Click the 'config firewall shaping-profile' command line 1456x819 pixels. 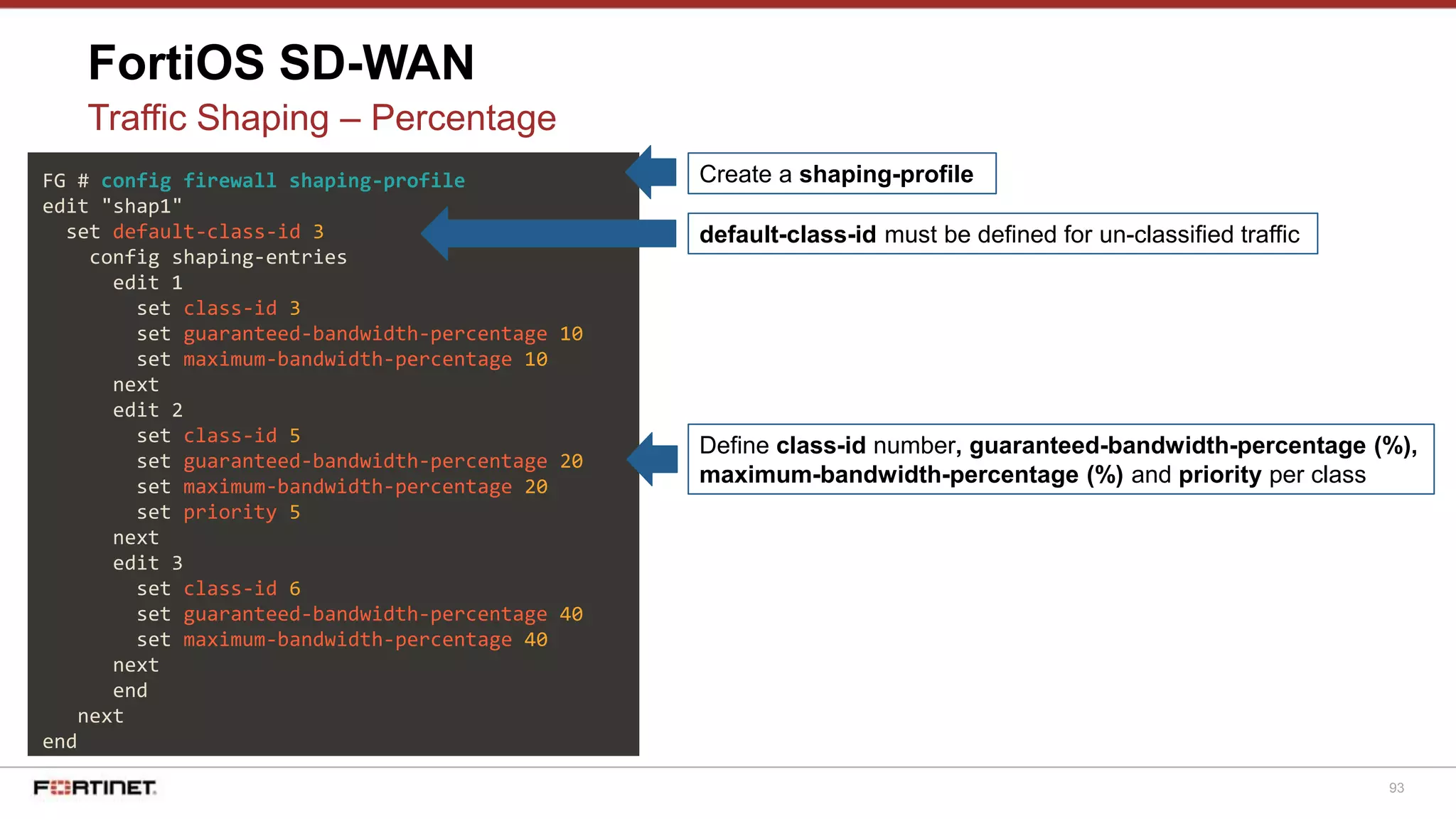click(254, 181)
